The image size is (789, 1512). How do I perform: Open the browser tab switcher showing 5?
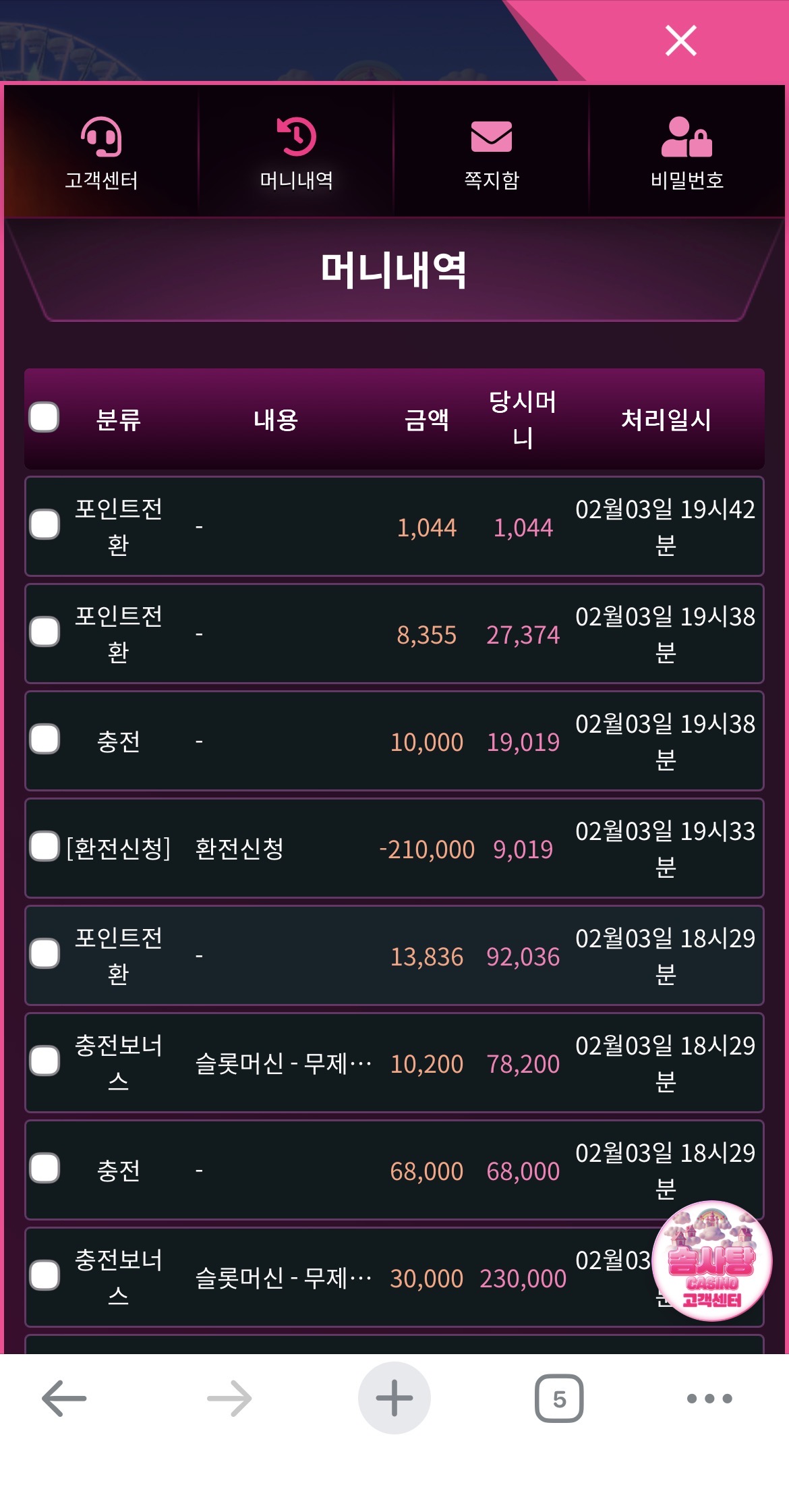pyautogui.click(x=559, y=1398)
